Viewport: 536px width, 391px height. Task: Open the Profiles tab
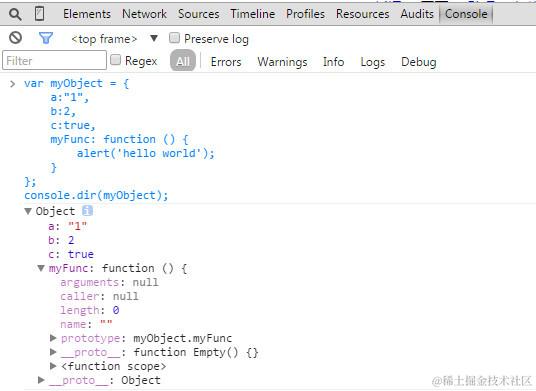click(x=306, y=14)
